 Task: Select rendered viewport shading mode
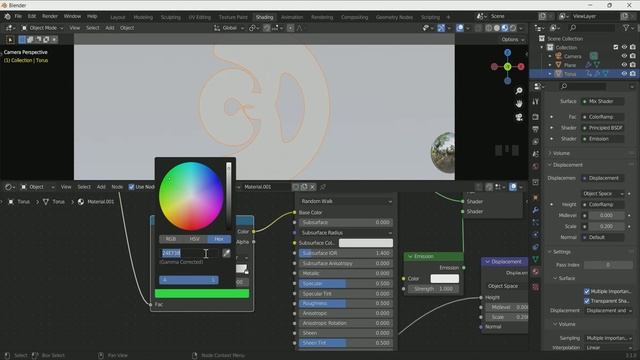[513, 28]
